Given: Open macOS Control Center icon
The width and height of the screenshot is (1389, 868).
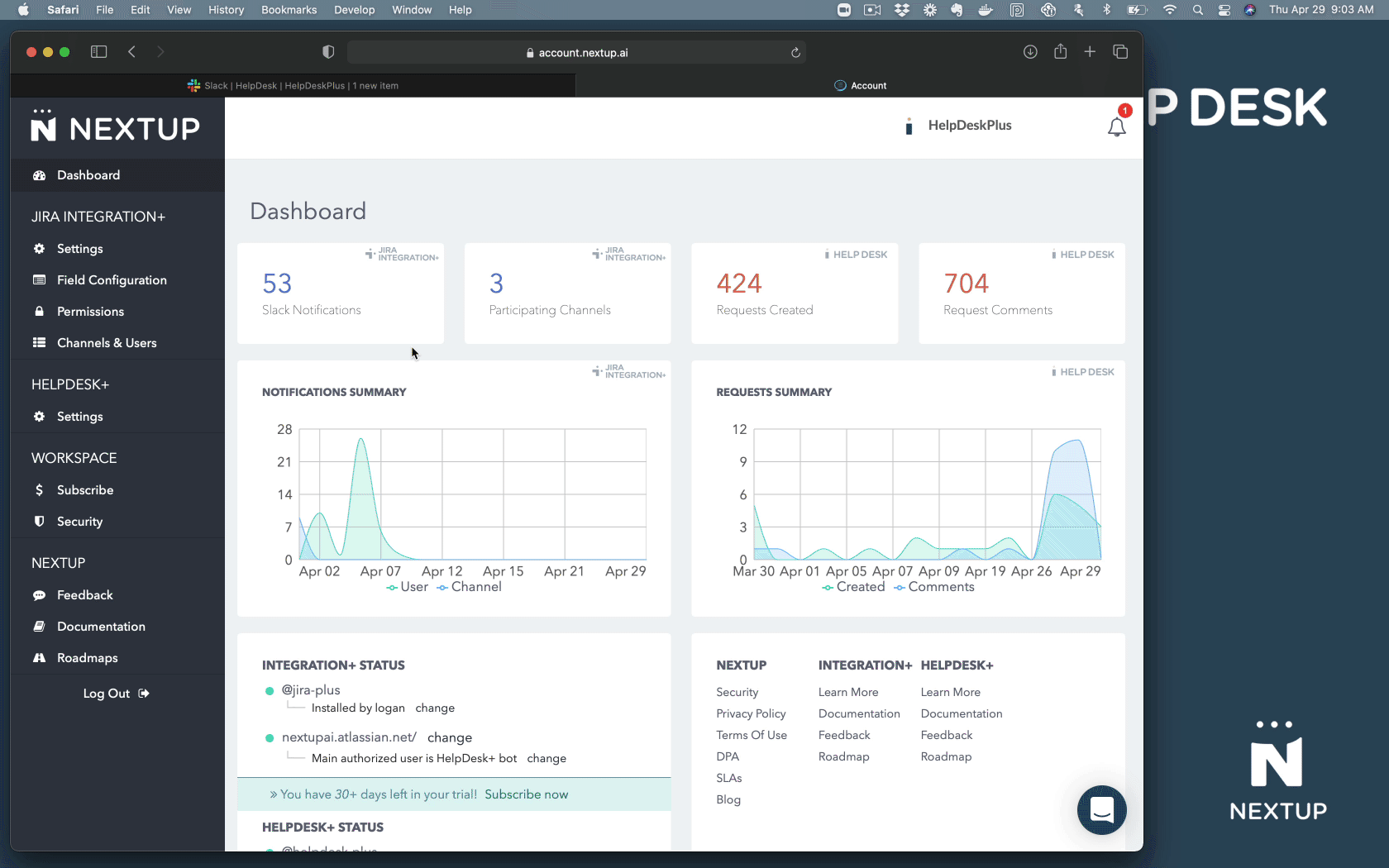Looking at the screenshot, I should [1224, 10].
